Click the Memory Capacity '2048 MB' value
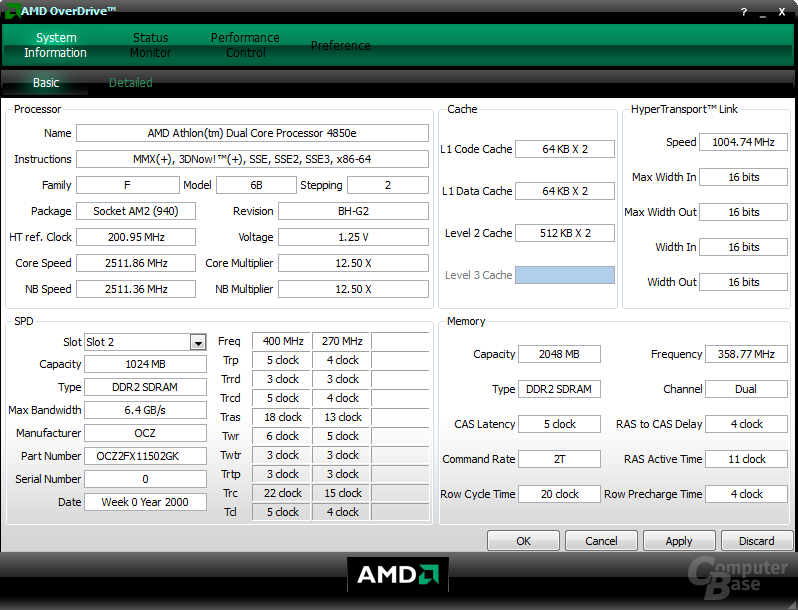Image resolution: width=798 pixels, height=610 pixels. [559, 354]
